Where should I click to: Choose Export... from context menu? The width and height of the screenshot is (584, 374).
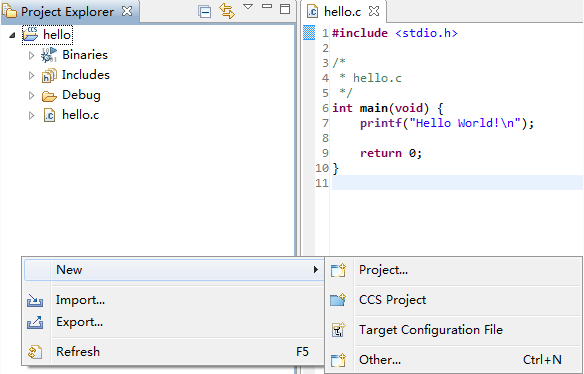point(174,322)
